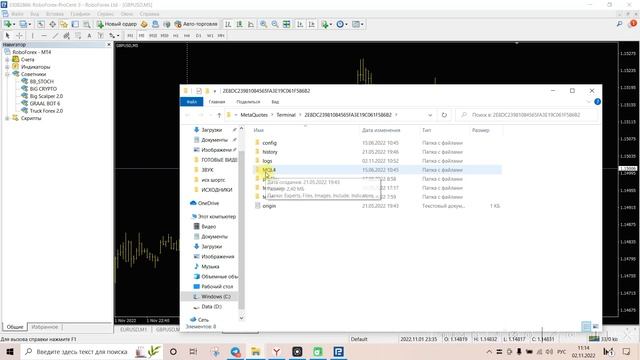The width and height of the screenshot is (640, 360).
Task: Click MetaQuotes in the address breadcrumb
Action: point(254,115)
